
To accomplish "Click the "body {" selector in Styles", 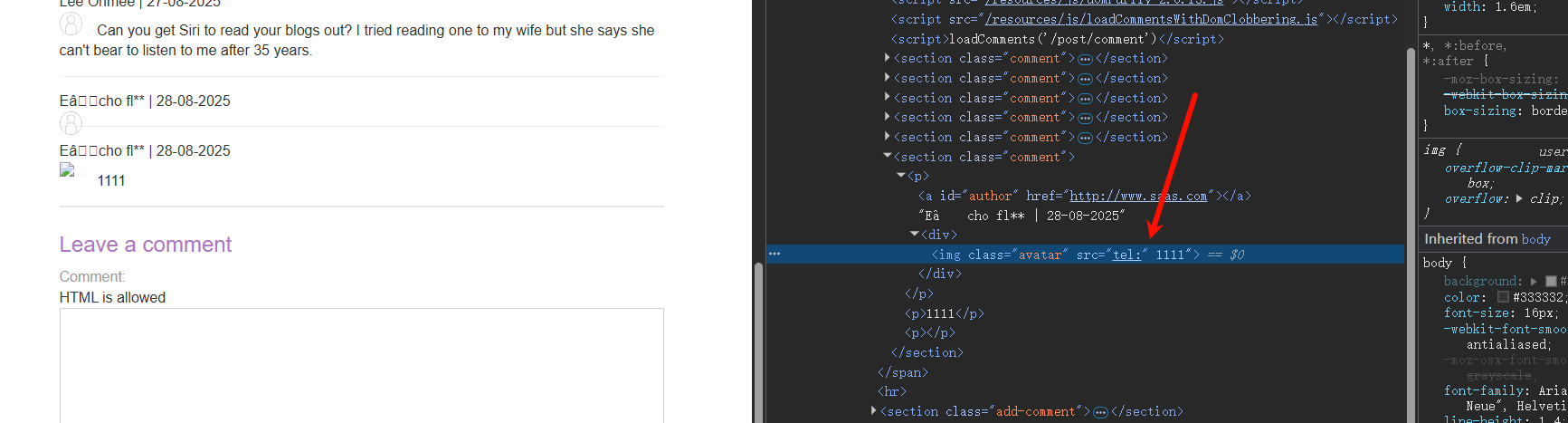I will pos(1444,263).
